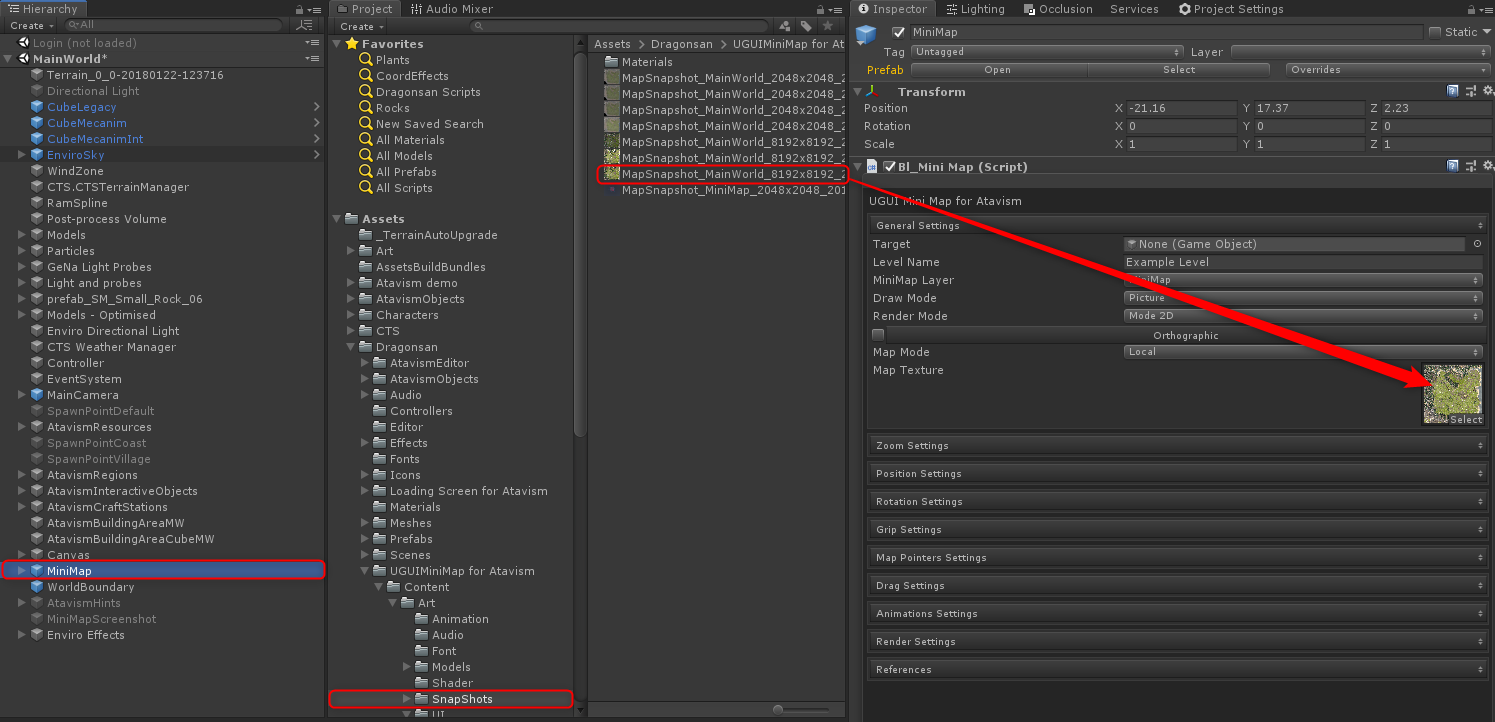Open the Tag dropdown showing Untagged
This screenshot has width=1495, height=722.
pyautogui.click(x=1047, y=52)
